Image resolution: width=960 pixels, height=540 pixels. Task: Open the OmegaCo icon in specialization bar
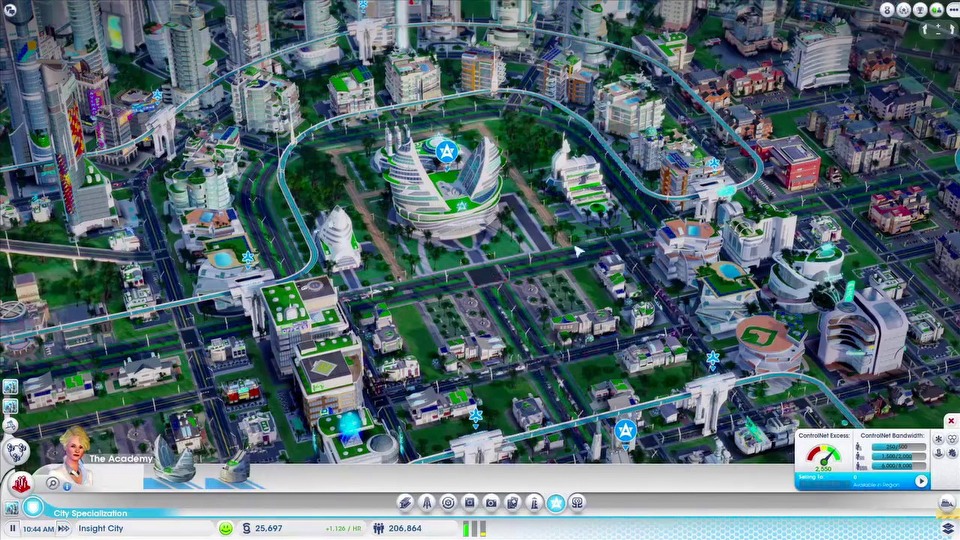(577, 503)
